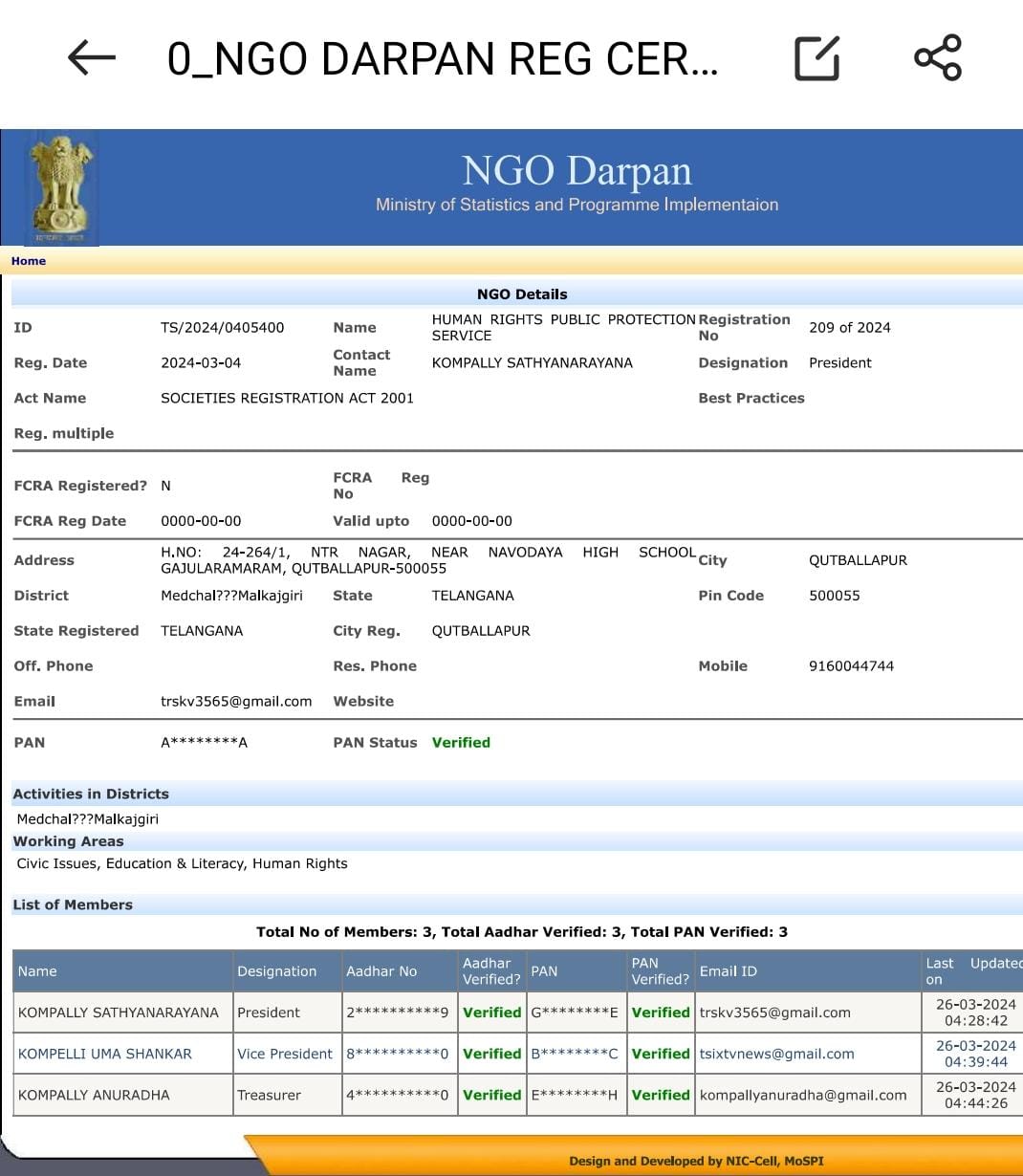This screenshot has height=1176, width=1023.
Task: Click the organisation PAN A********A
Action: click(x=204, y=743)
